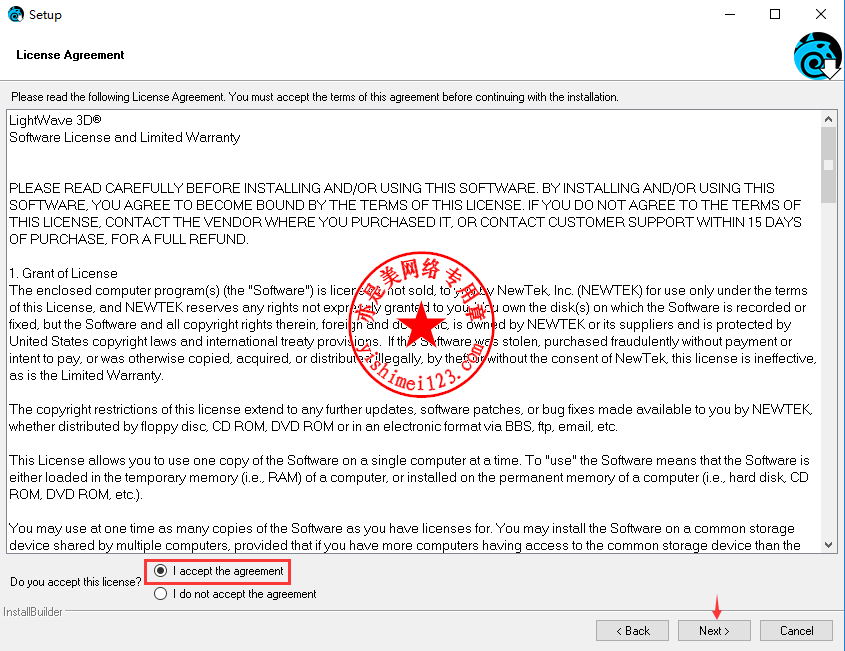The height and width of the screenshot is (651, 845).
Task: Click the license scrollbar thumb
Action: [x=828, y=165]
